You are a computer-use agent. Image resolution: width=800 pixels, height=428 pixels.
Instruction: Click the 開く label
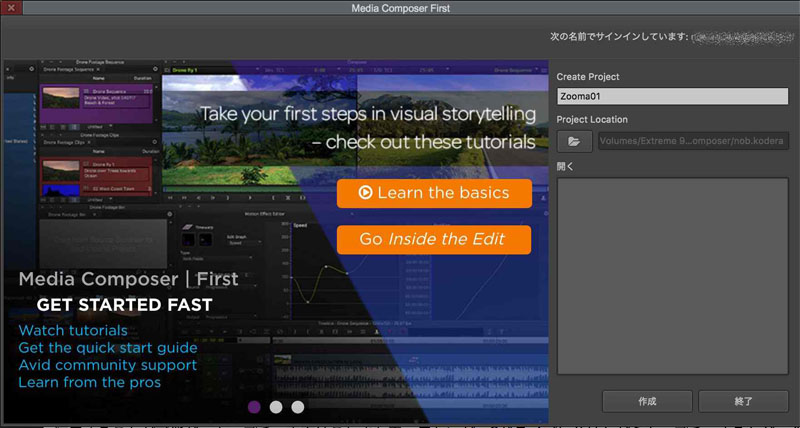[565, 166]
